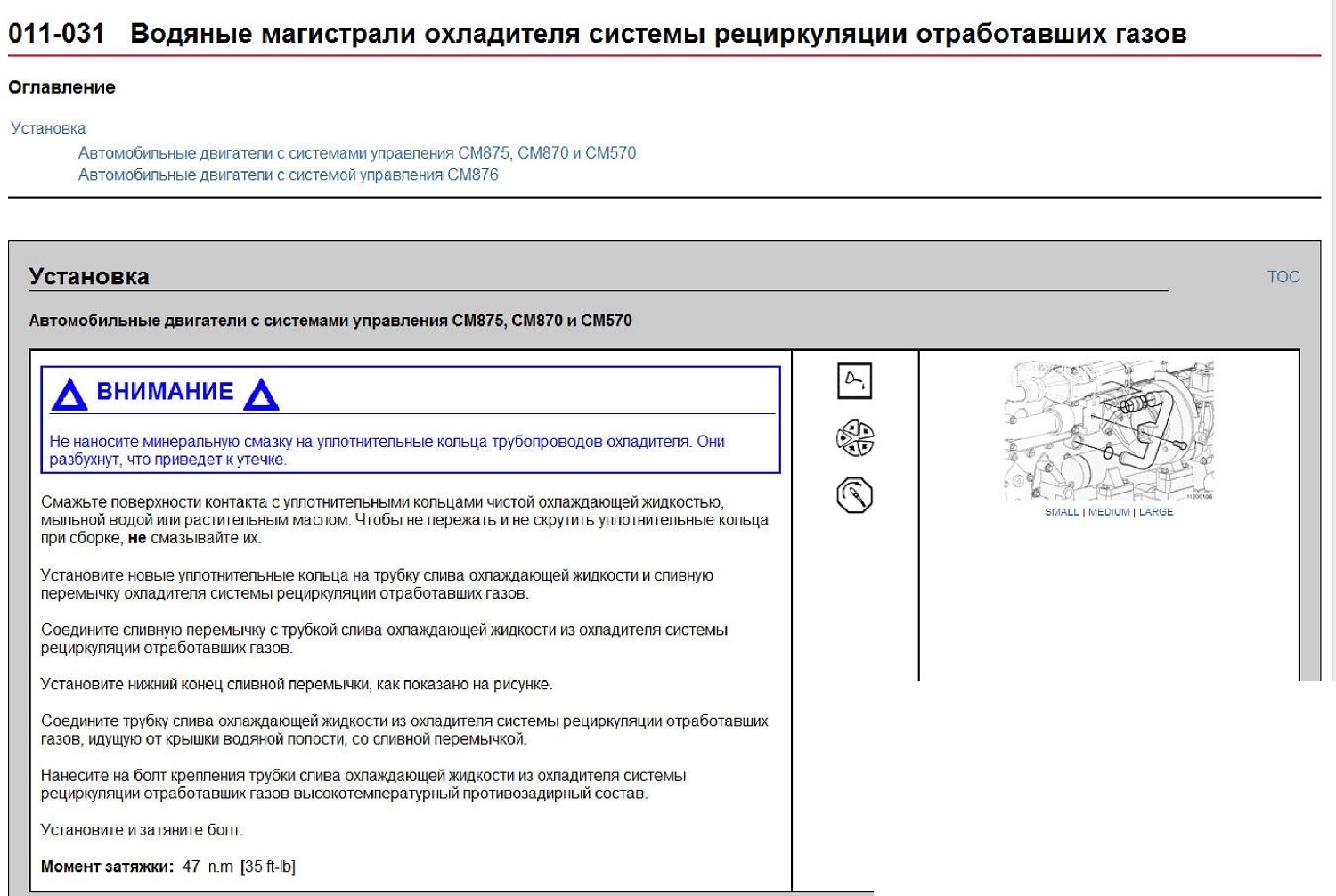Image resolution: width=1336 pixels, height=896 pixels.
Task: Click the TOC link
Action: point(1283,277)
